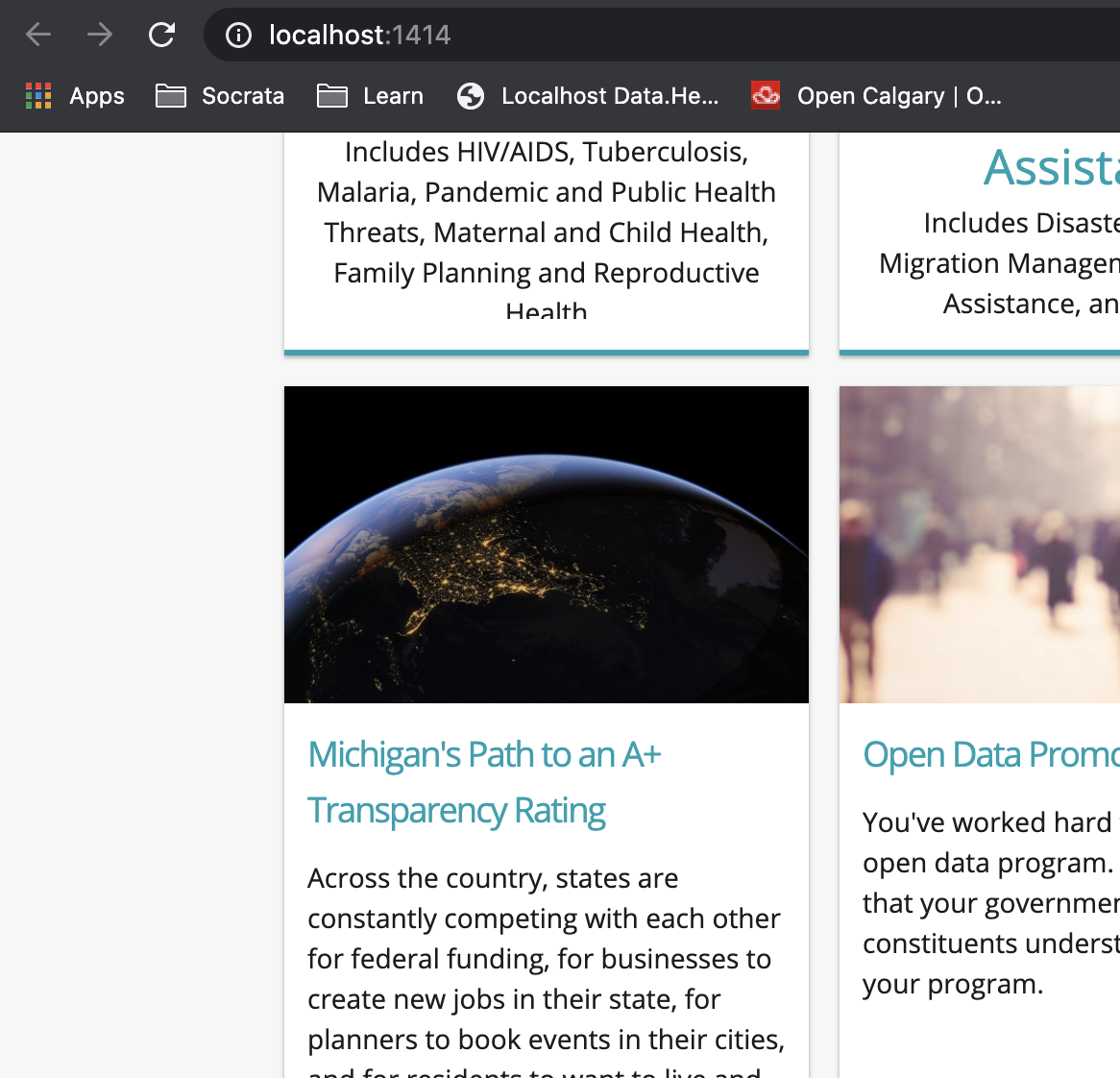Image resolution: width=1120 pixels, height=1078 pixels.
Task: Click the localhost:1414 address bar
Action: [x=662, y=35]
